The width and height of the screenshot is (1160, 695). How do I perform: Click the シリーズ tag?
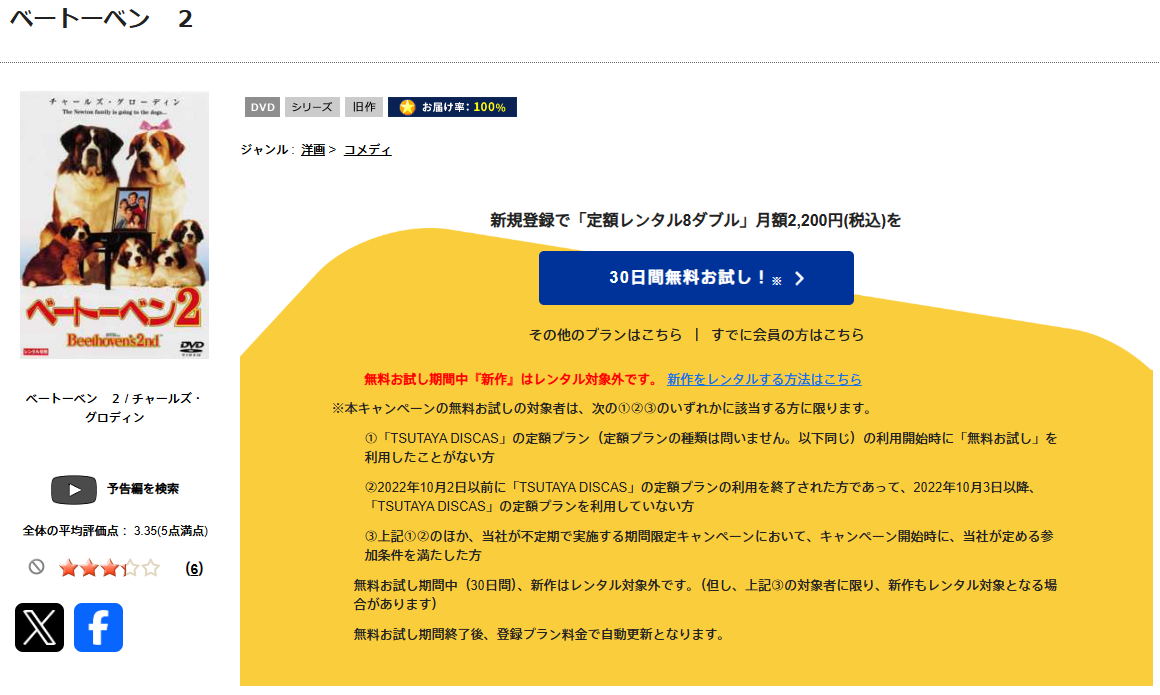(x=312, y=107)
